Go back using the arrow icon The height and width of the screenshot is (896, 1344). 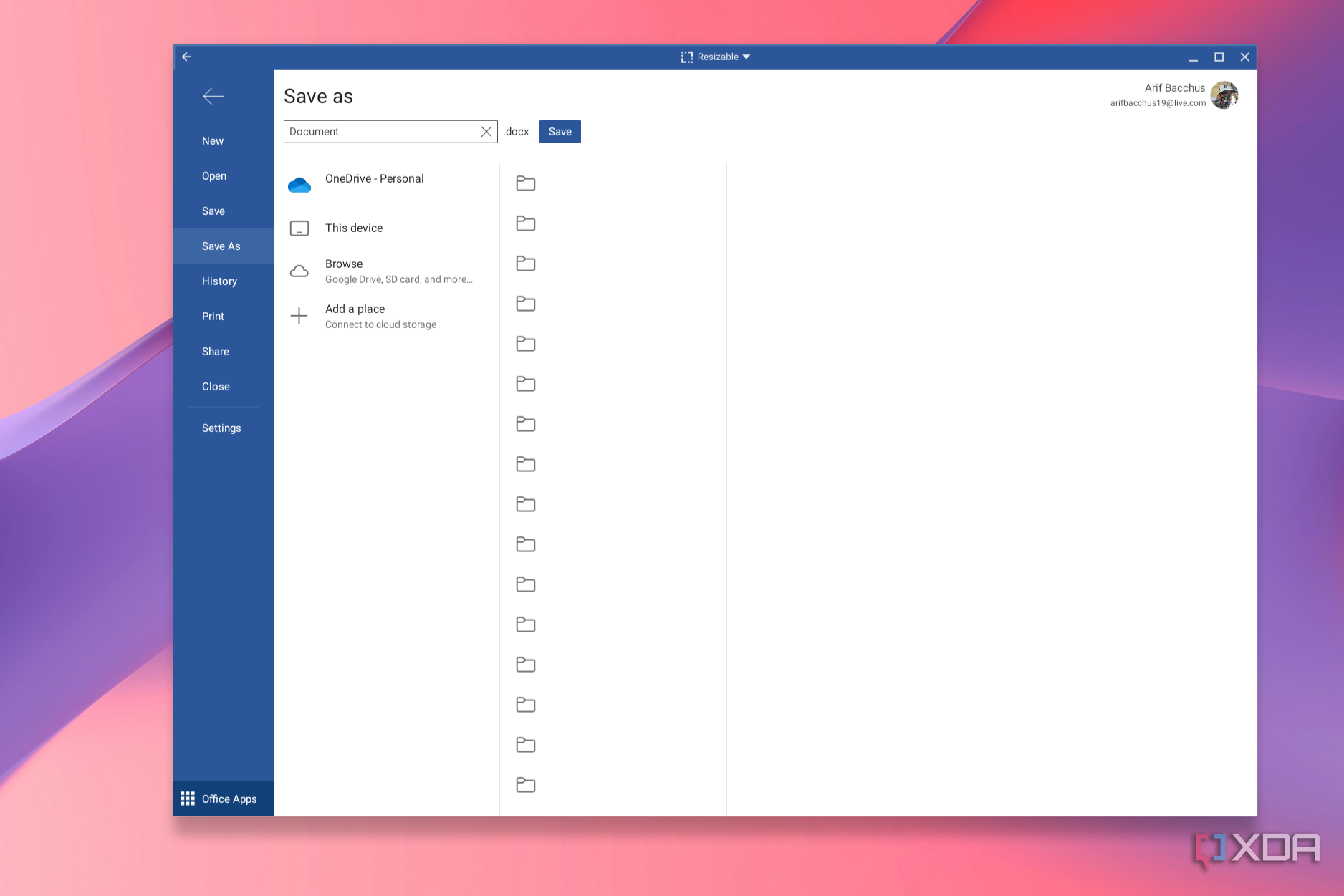(213, 96)
